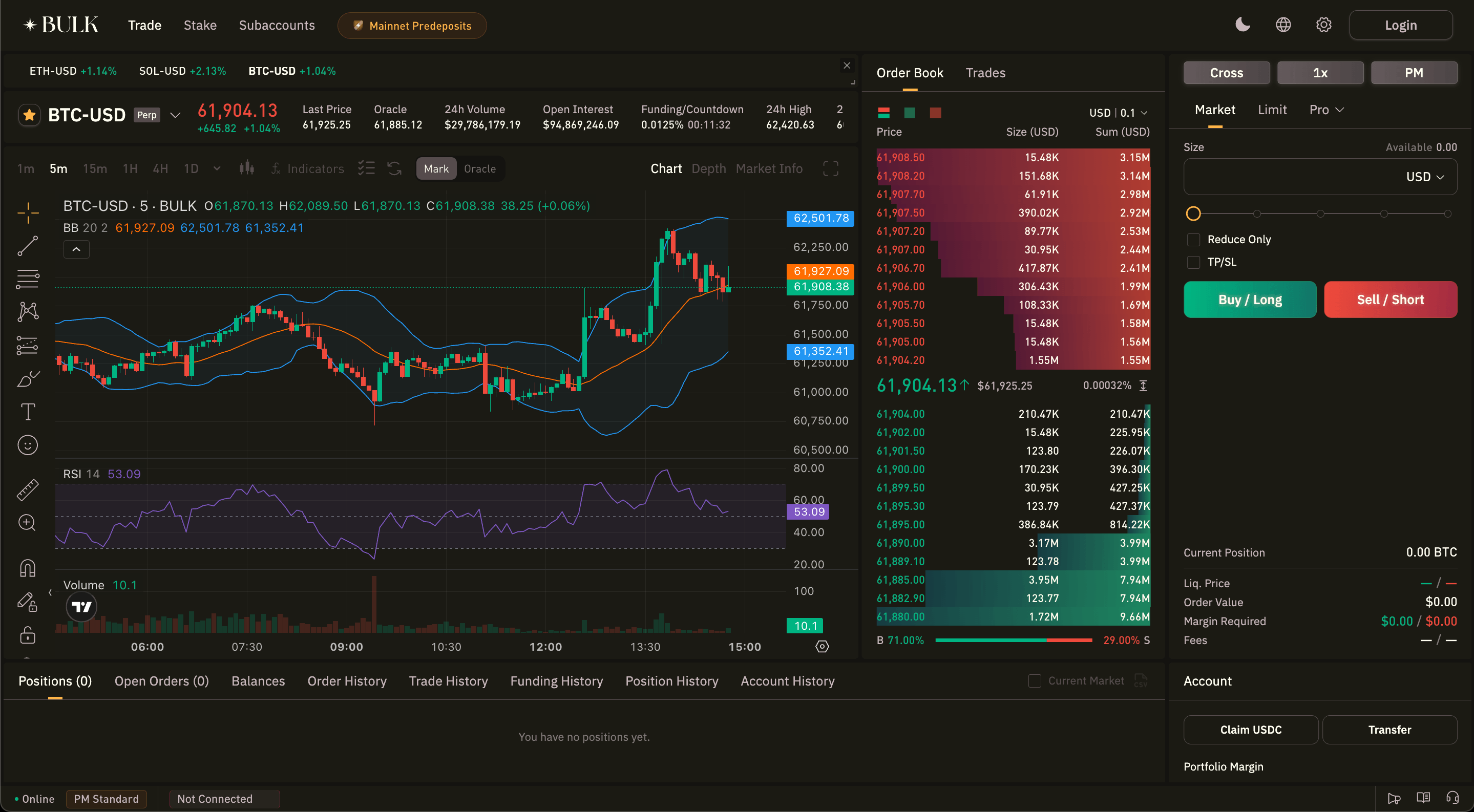Open the Fibonacci retracement lines tool
The width and height of the screenshot is (1474, 812).
coord(28,279)
